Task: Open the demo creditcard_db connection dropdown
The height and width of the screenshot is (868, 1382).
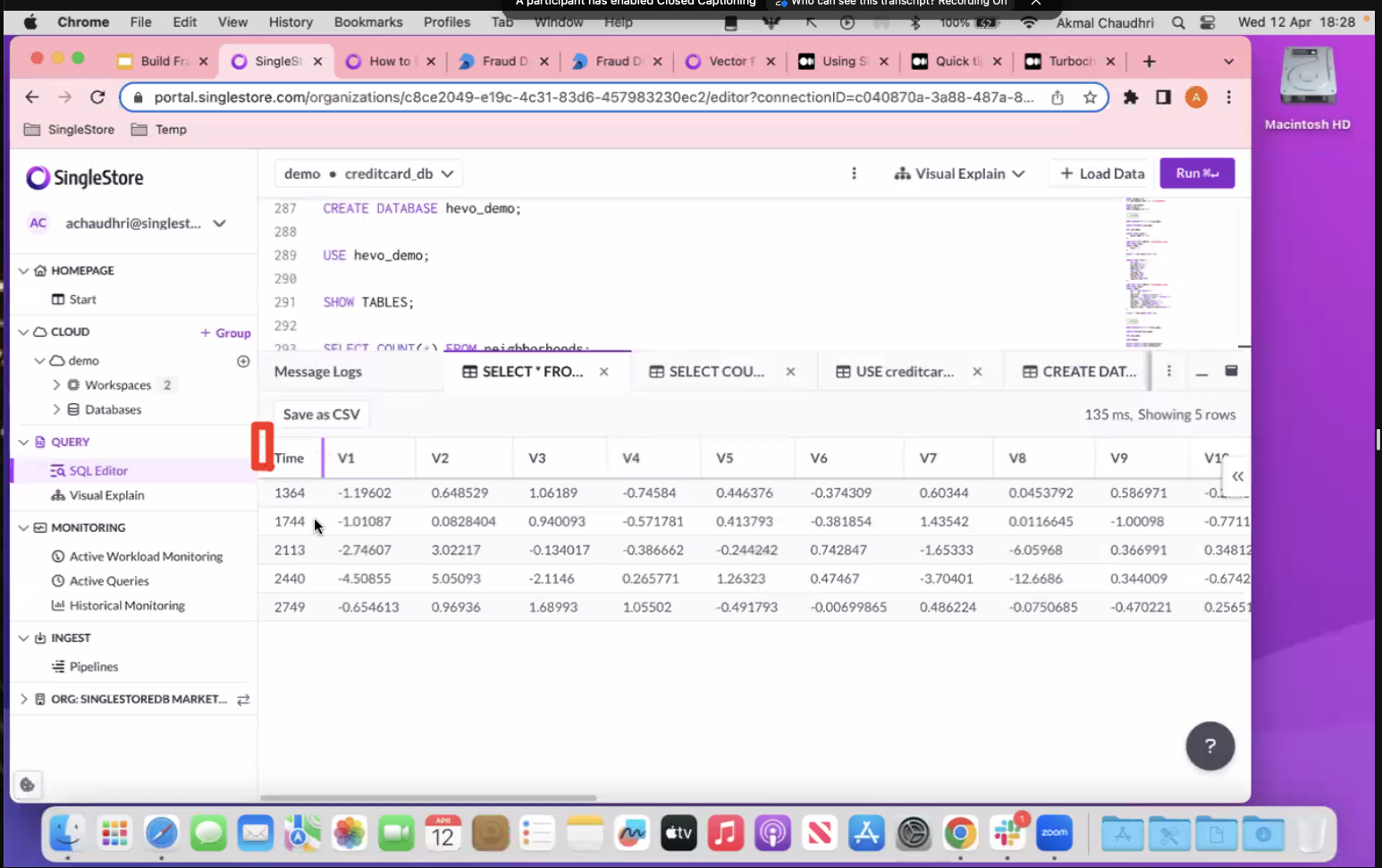Action: [x=368, y=173]
